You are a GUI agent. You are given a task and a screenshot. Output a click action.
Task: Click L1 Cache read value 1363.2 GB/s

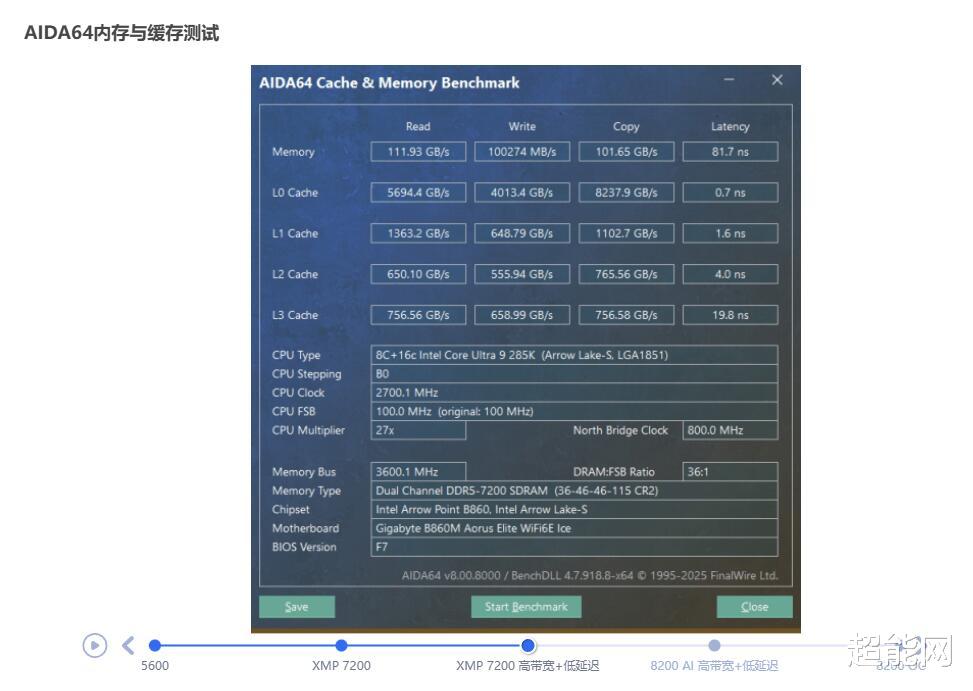(x=418, y=234)
